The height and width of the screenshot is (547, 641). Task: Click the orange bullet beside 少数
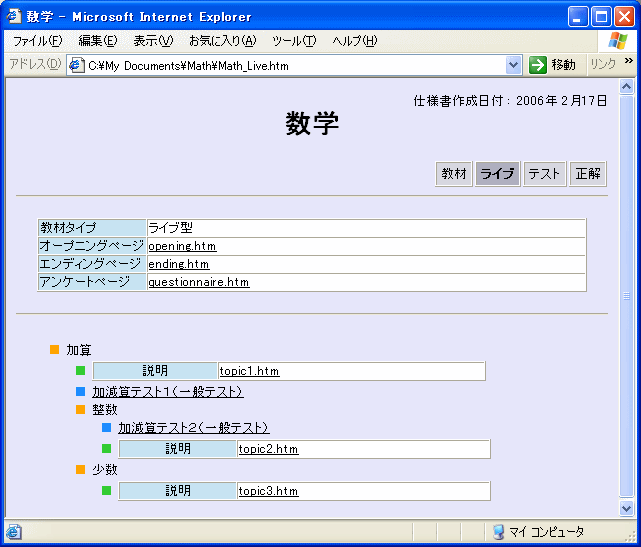(81, 469)
